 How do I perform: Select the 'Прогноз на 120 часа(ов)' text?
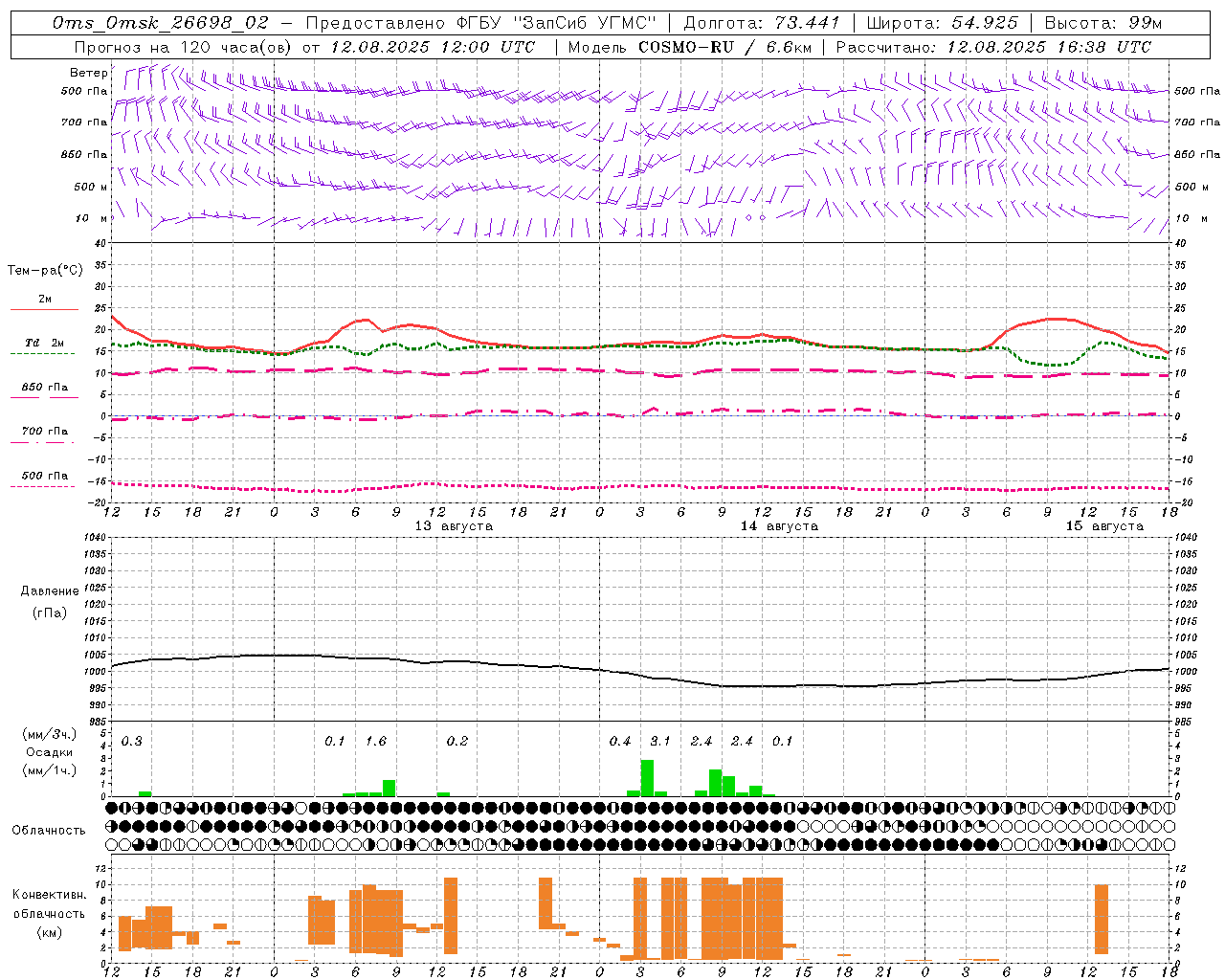tap(184, 47)
